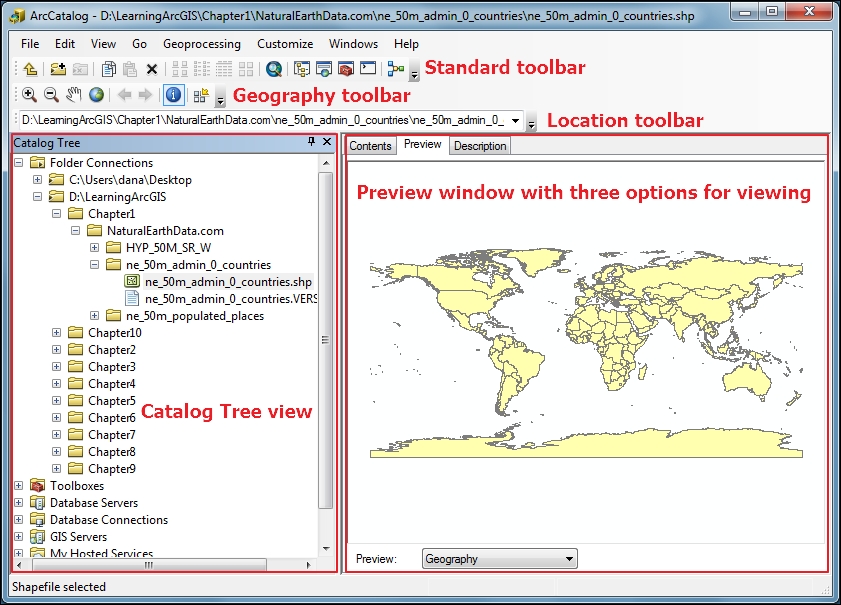Go back to previous extent arrow

click(124, 95)
